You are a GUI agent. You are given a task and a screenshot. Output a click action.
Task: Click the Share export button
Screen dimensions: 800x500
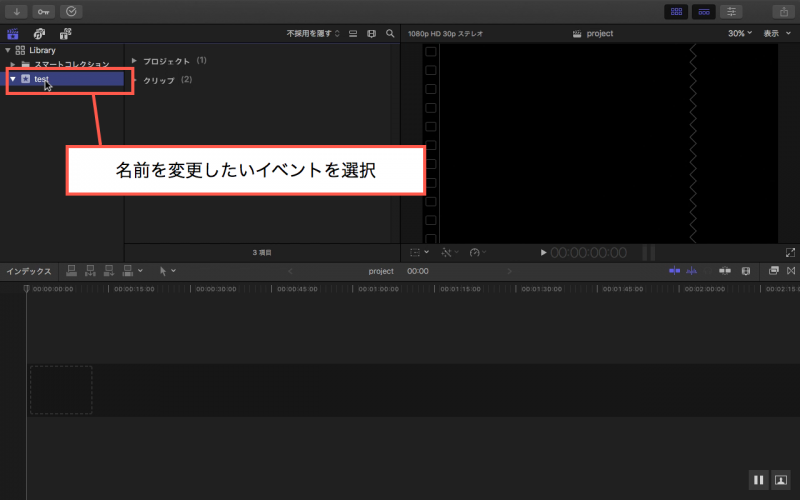784,11
